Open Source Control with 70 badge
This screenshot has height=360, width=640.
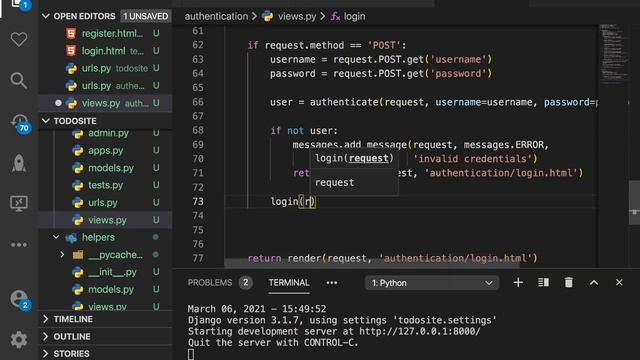pos(20,123)
